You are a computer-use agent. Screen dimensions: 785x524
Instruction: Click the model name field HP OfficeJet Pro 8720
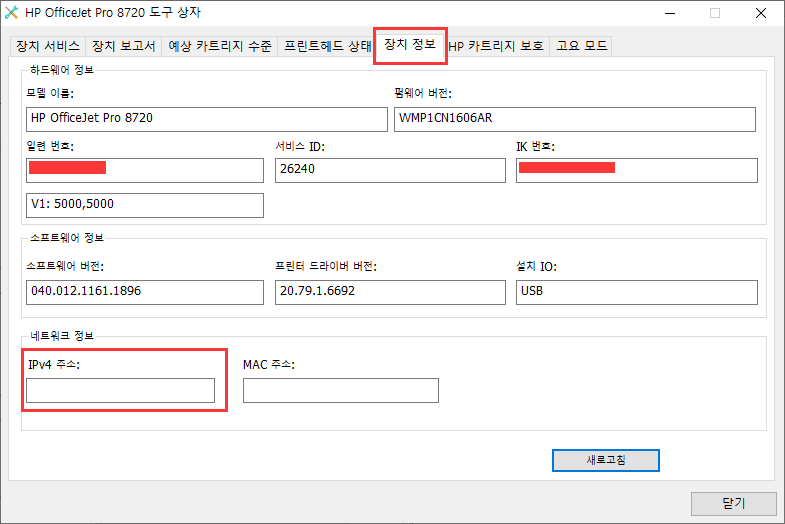pyautogui.click(x=207, y=119)
